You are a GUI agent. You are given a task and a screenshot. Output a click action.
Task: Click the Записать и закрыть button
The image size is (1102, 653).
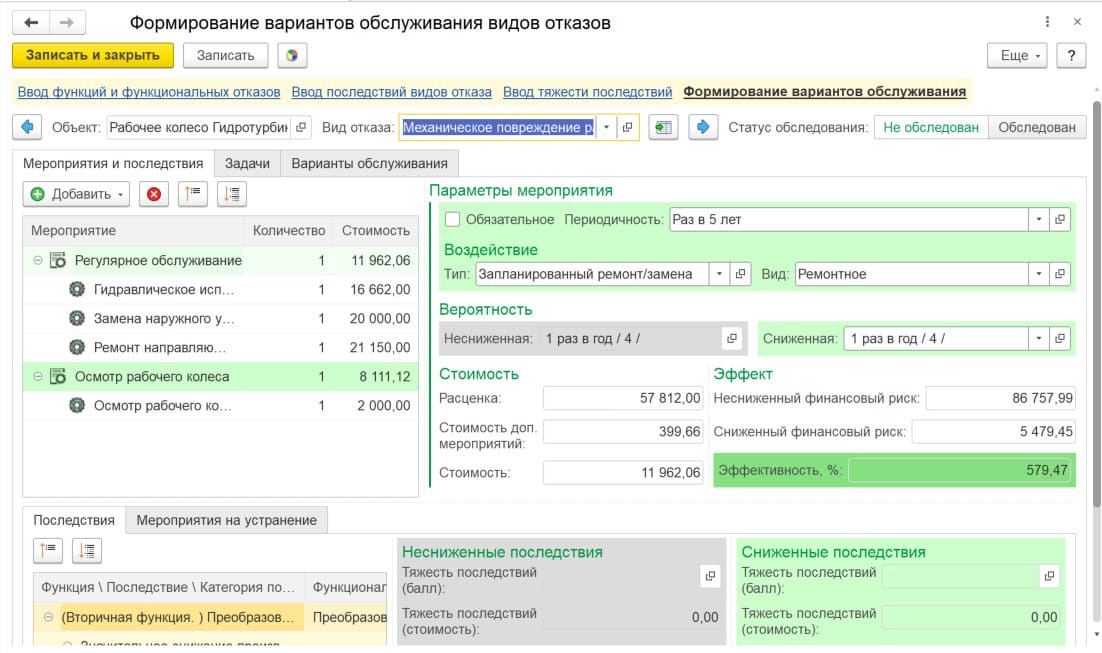click(x=93, y=55)
